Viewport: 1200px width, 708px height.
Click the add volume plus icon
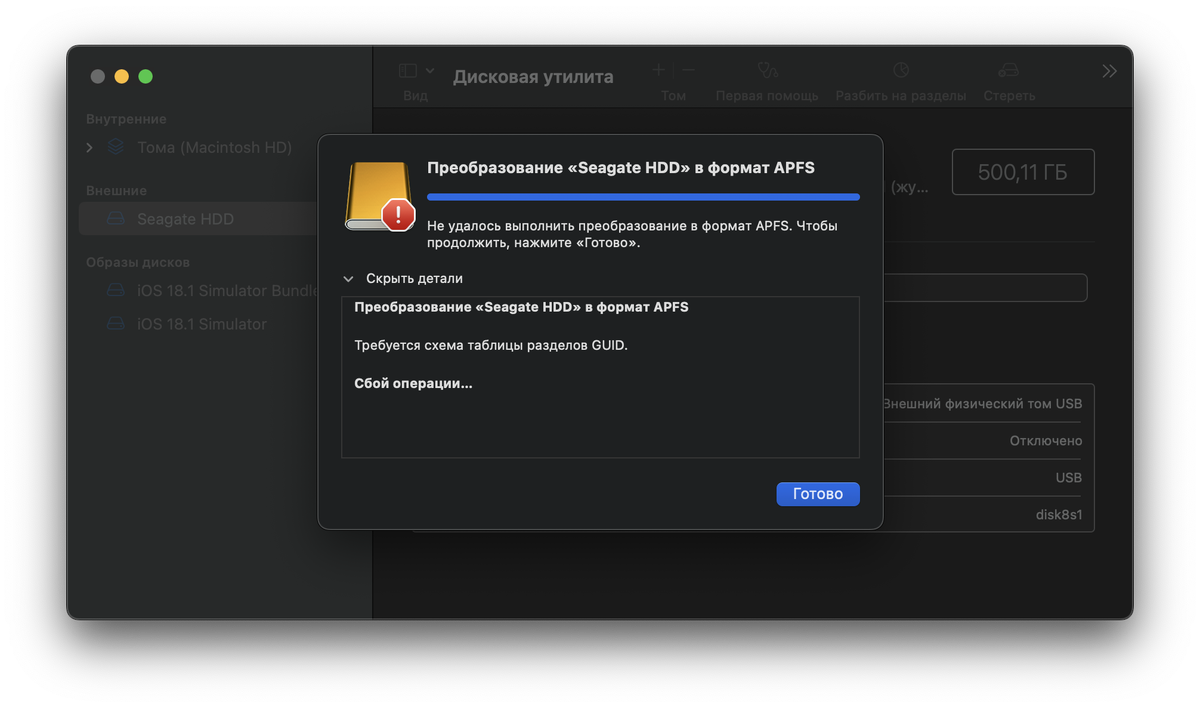point(658,70)
